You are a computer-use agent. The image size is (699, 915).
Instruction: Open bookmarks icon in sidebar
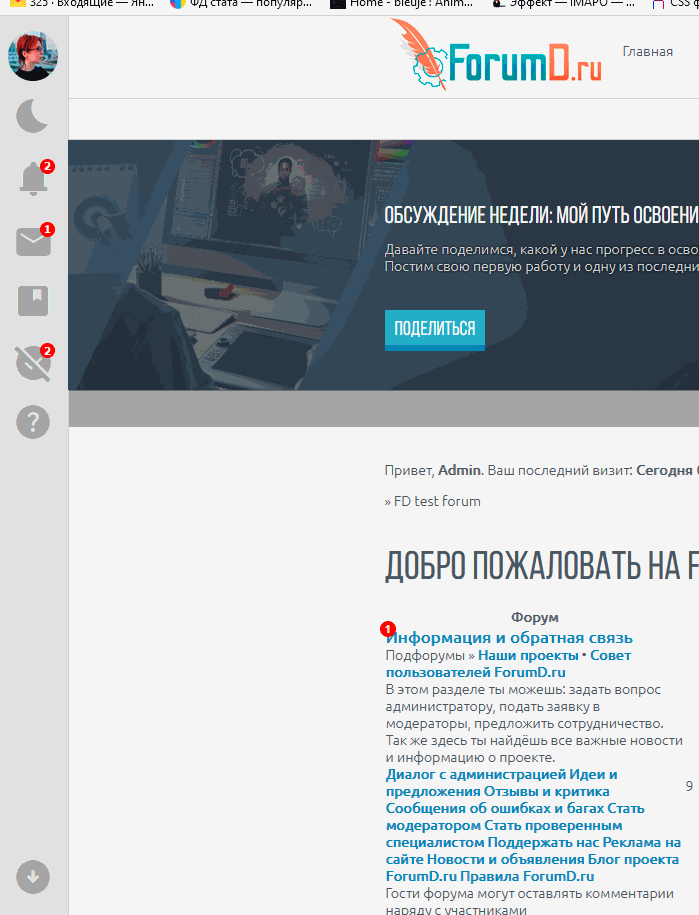click(33, 301)
